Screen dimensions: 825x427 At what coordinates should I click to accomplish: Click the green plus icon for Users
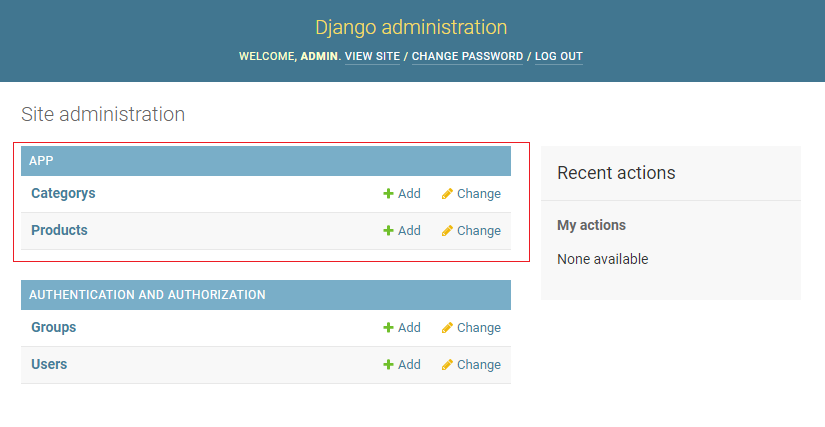point(388,365)
